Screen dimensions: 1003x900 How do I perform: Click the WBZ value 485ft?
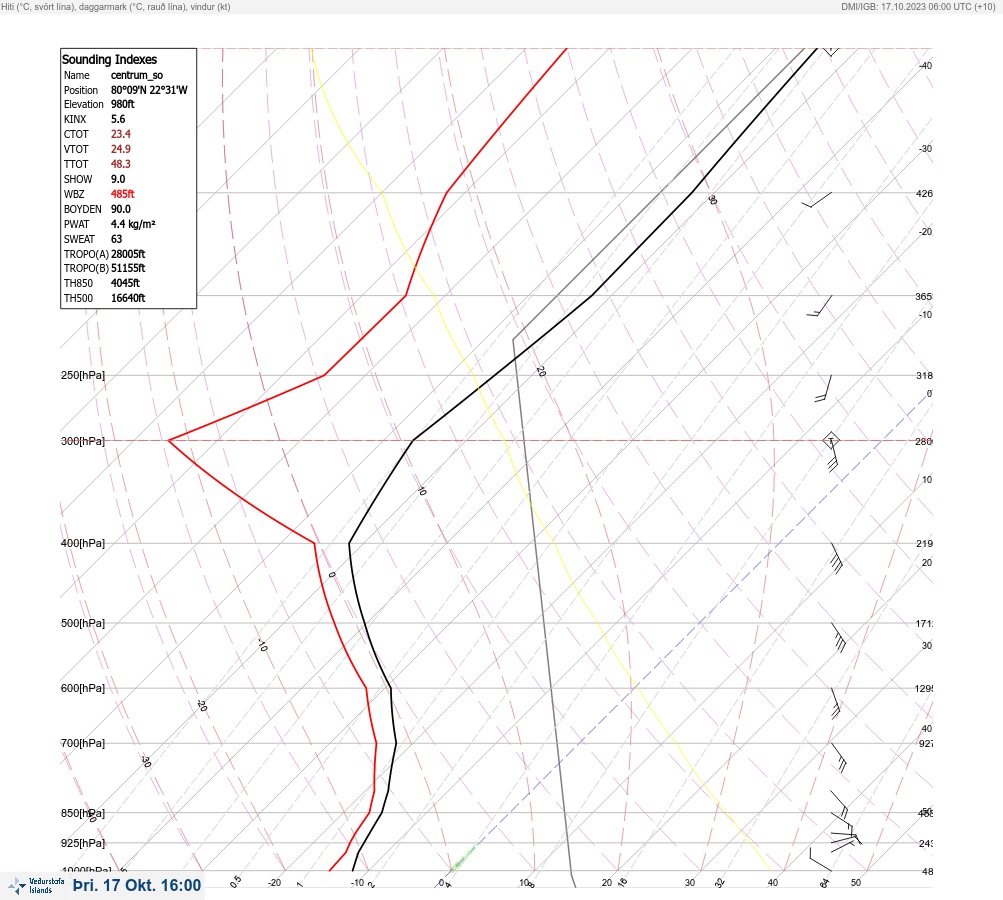click(123, 194)
